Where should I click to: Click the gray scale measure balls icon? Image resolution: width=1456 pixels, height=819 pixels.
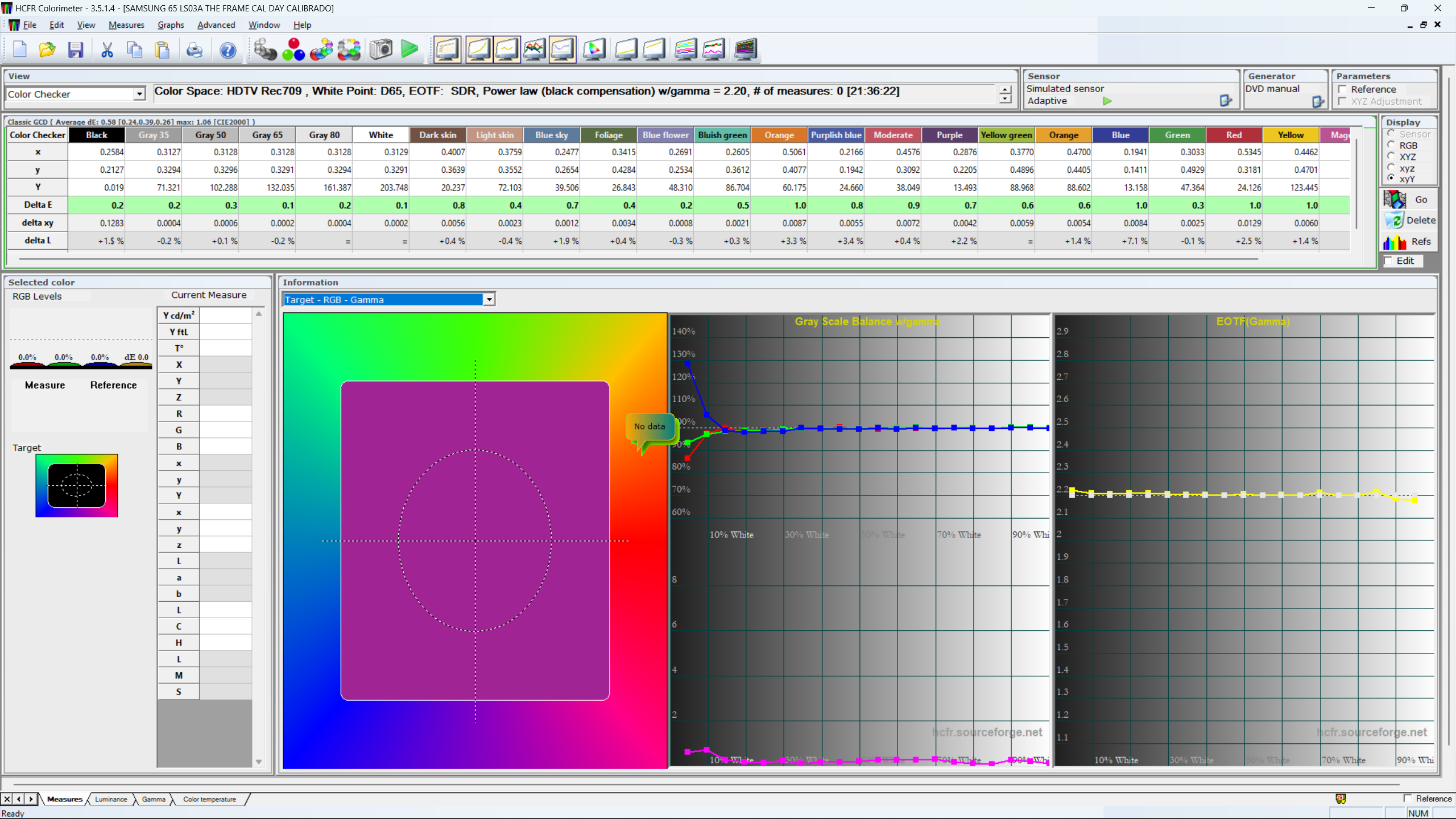click(x=265, y=49)
